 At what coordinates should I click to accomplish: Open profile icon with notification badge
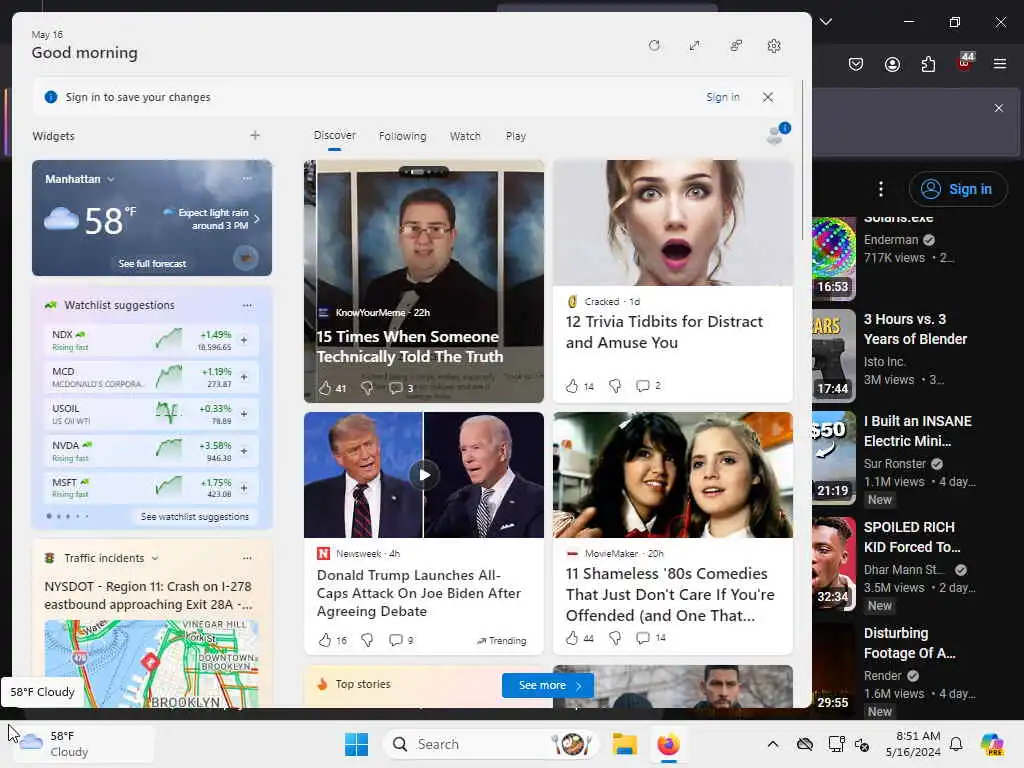click(x=777, y=134)
